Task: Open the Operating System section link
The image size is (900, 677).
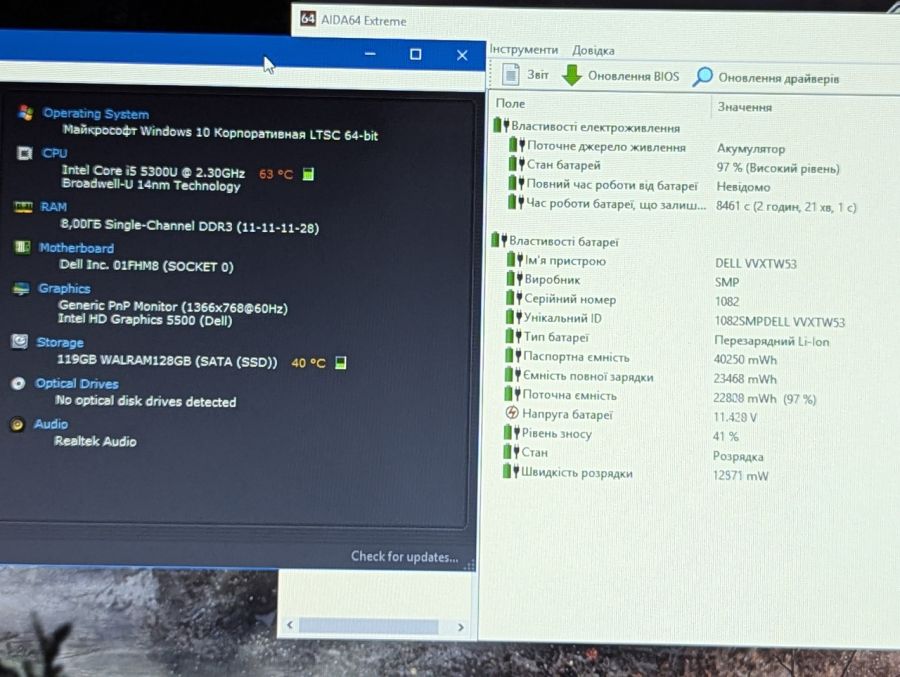Action: coord(96,114)
